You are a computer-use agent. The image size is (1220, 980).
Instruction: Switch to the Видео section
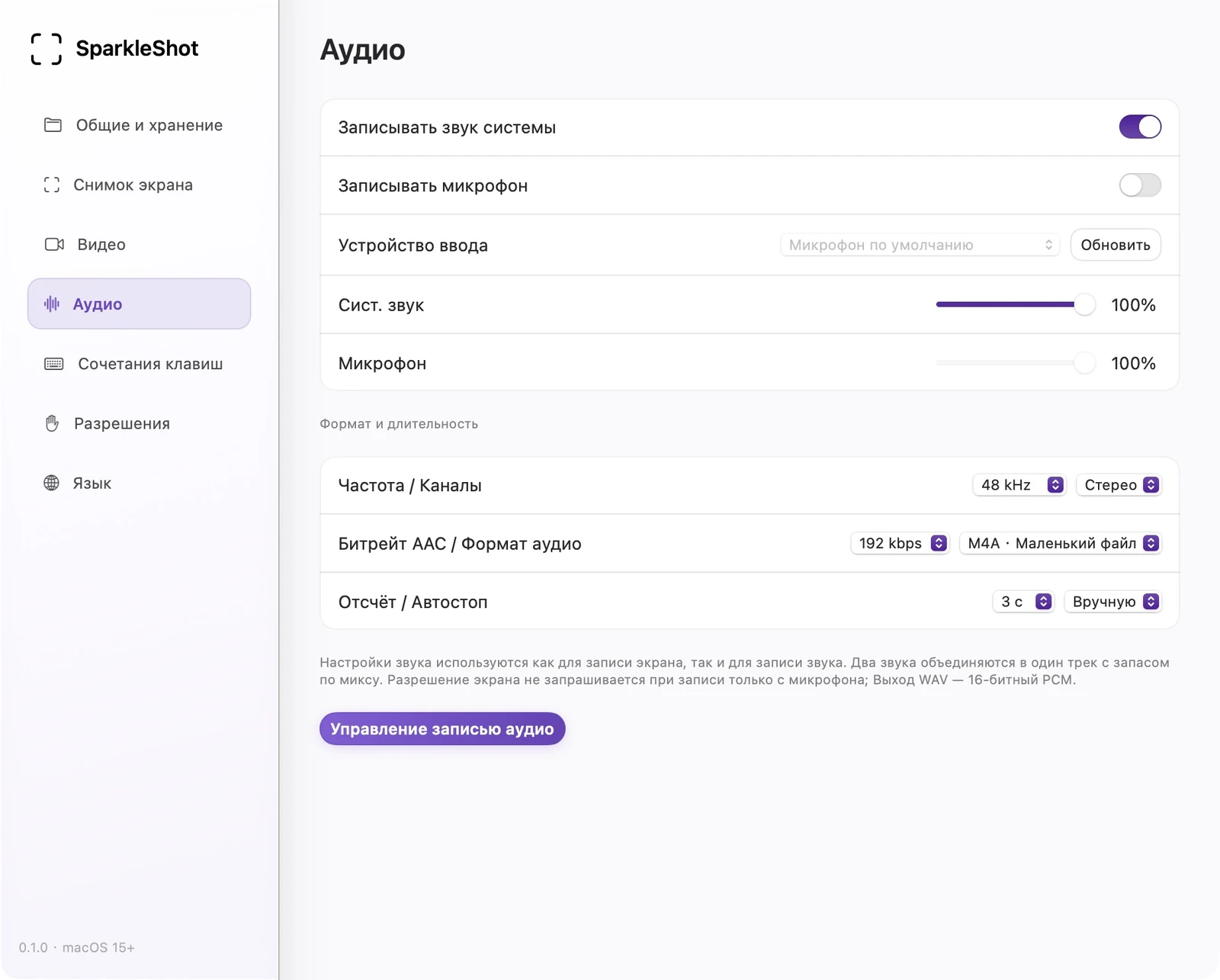tap(139, 244)
